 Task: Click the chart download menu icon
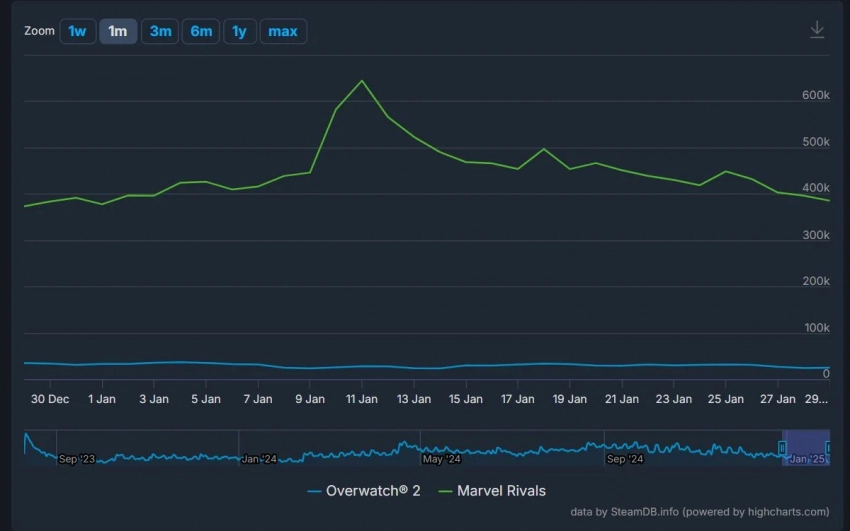pos(817,30)
